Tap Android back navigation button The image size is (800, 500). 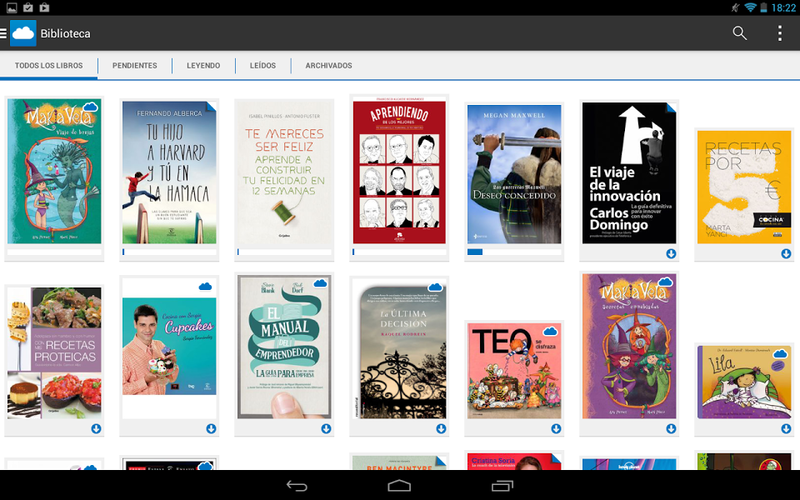296,486
